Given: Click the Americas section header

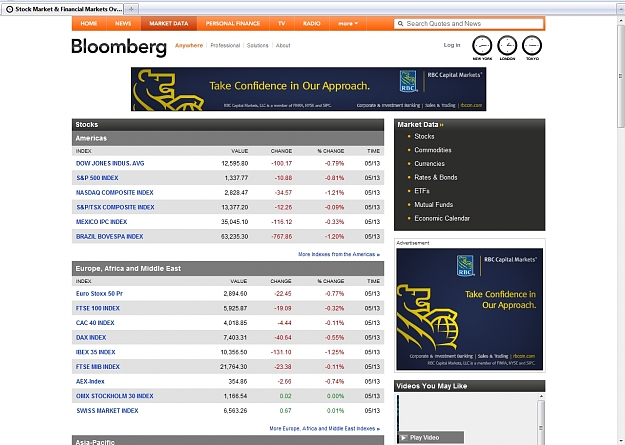Looking at the screenshot, I should click(228, 138).
